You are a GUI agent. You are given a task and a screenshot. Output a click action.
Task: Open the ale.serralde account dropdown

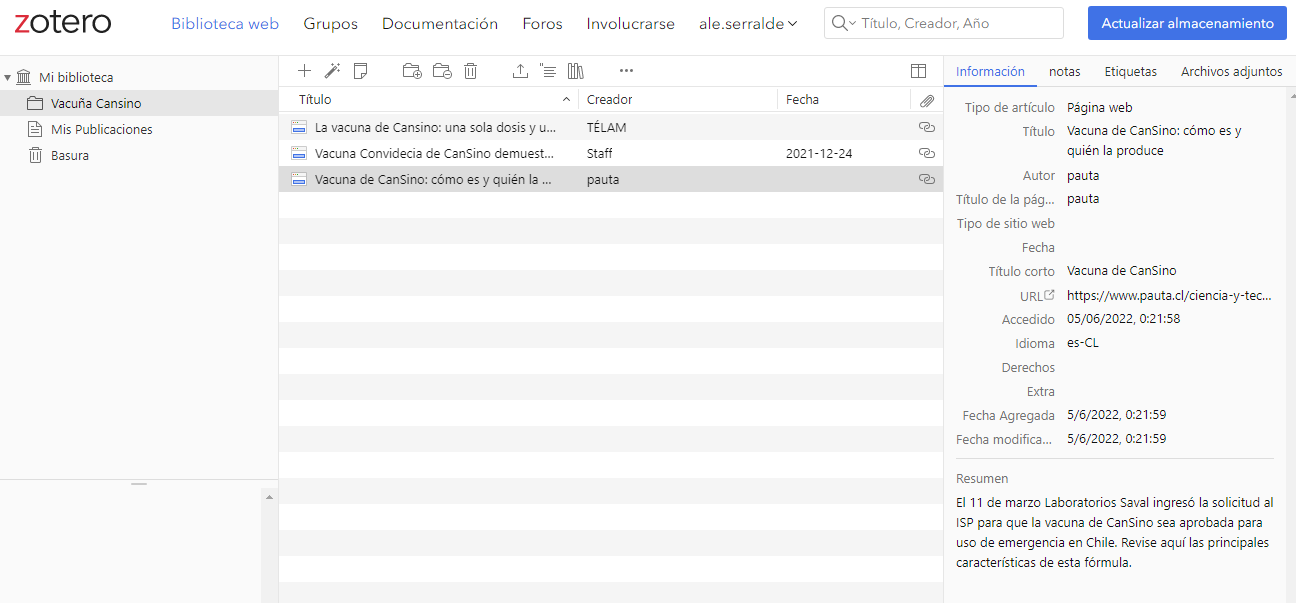(x=748, y=24)
